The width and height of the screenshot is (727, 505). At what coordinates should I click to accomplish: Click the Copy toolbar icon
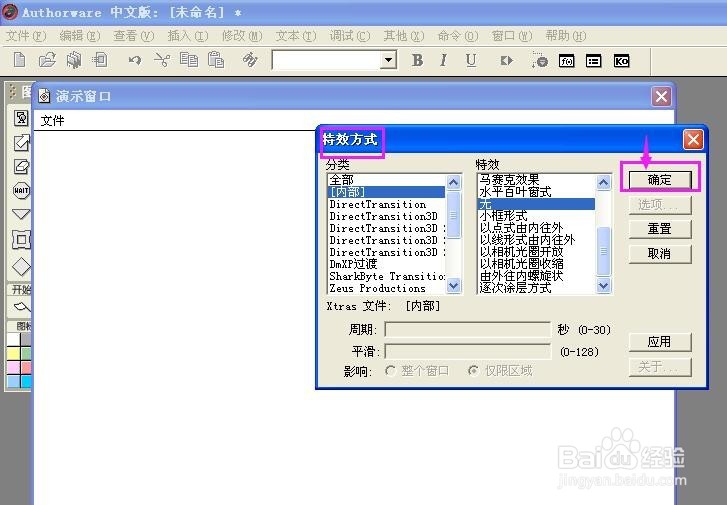point(189,60)
